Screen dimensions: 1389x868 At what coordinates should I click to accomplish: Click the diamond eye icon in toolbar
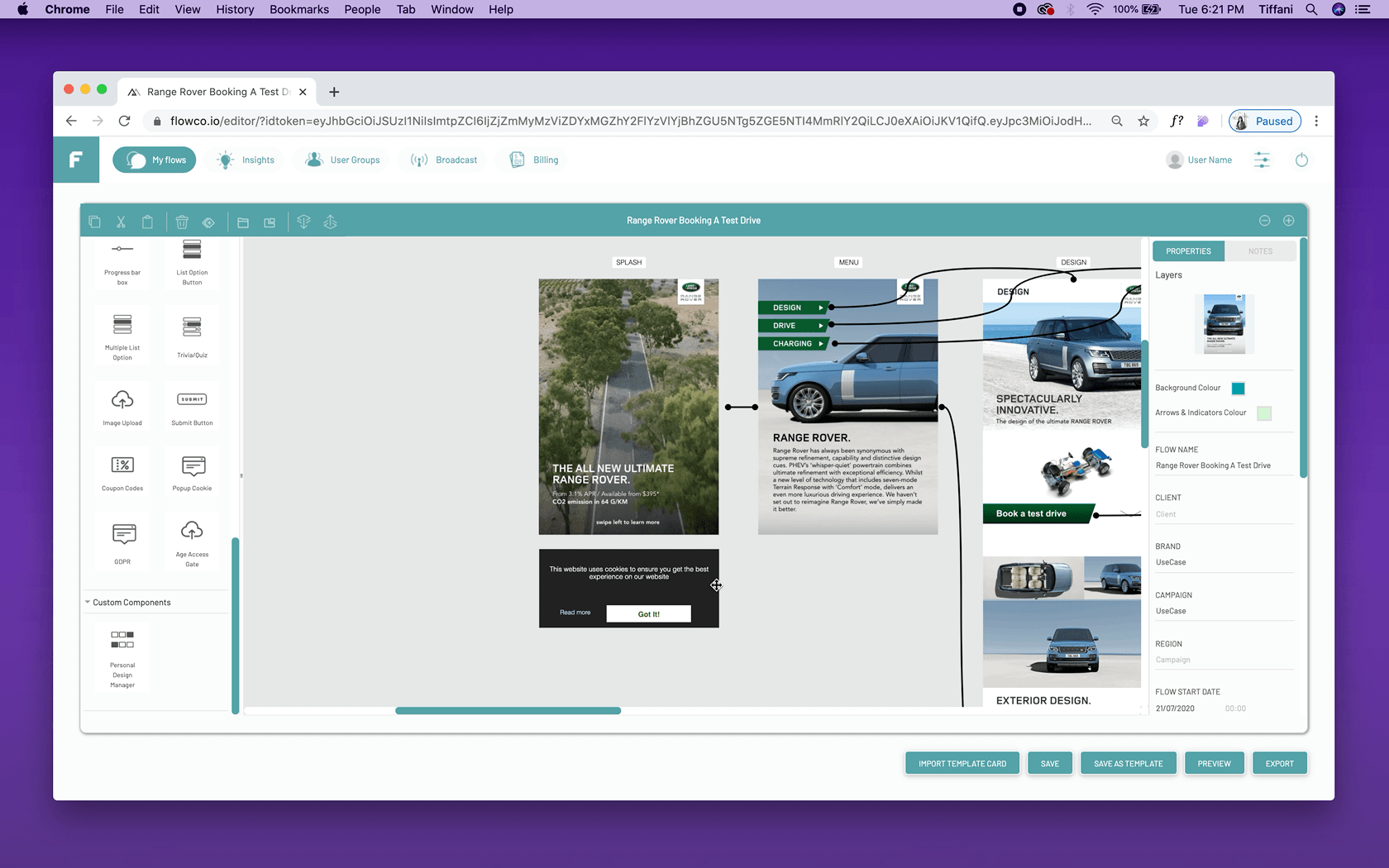(208, 222)
